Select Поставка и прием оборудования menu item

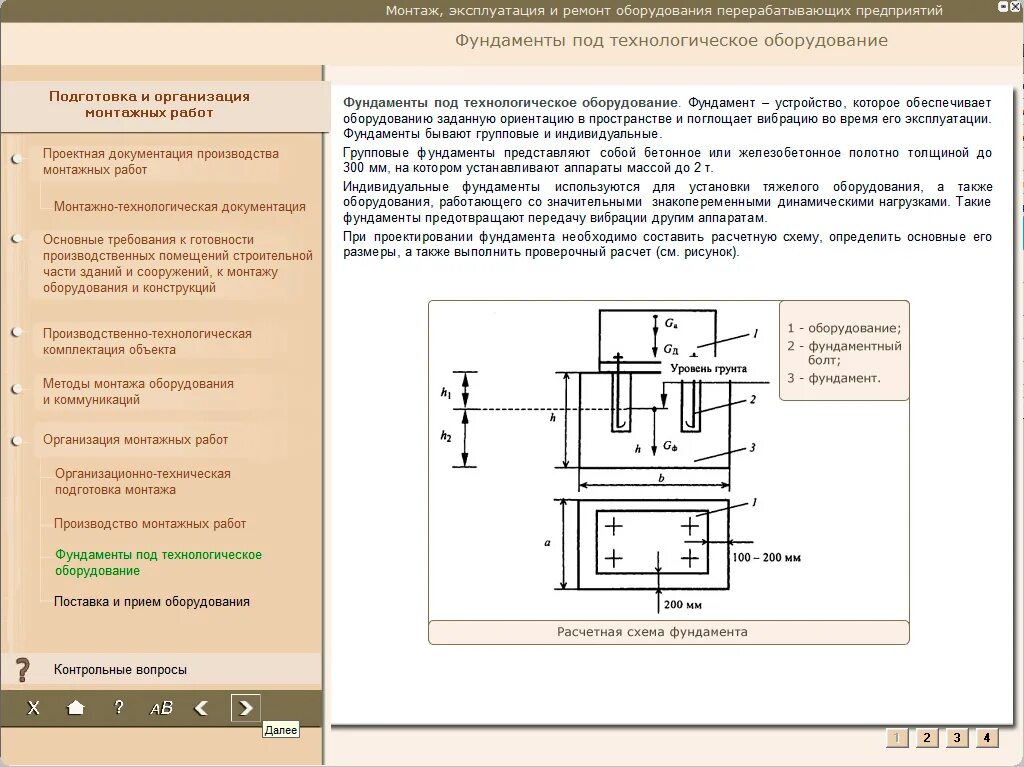[x=152, y=602]
